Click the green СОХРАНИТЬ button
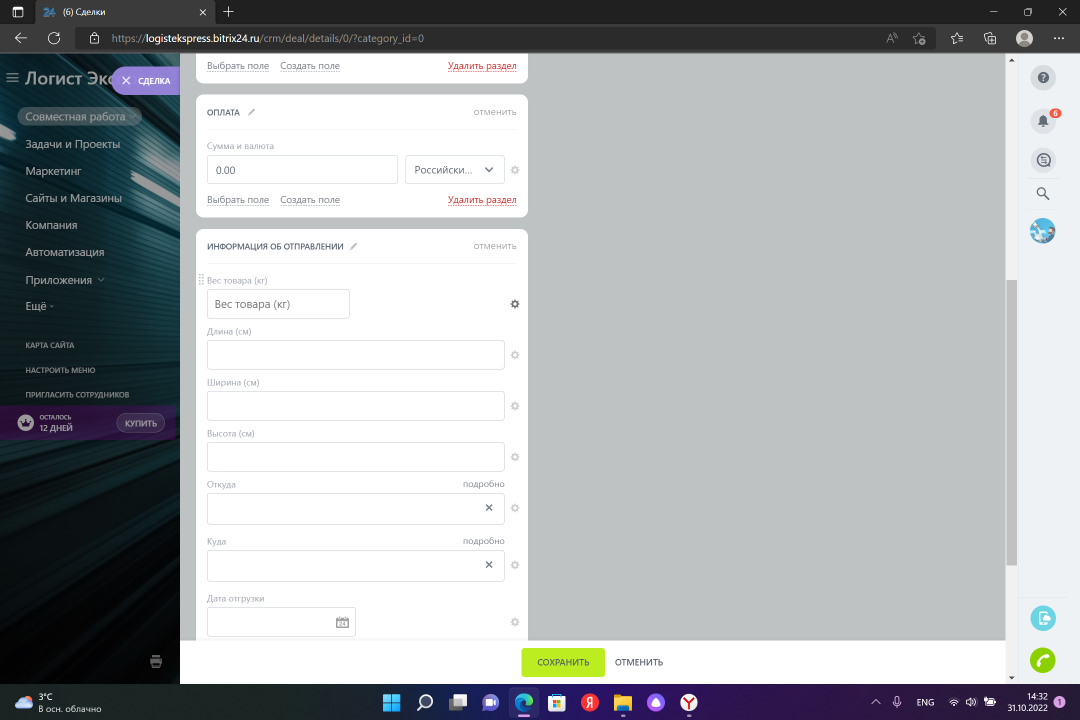 coord(563,662)
